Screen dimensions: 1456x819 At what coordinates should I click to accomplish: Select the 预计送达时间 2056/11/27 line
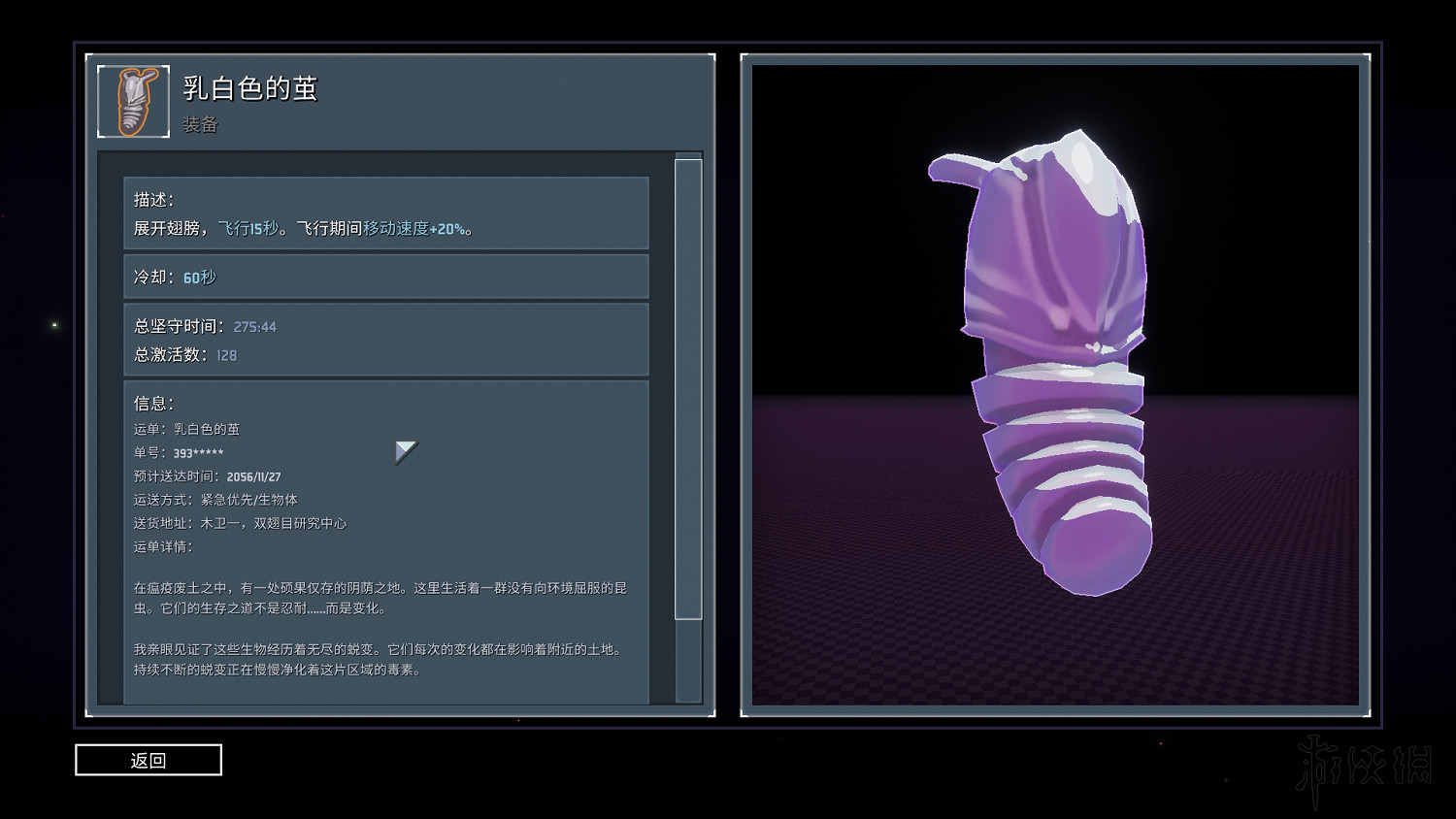[x=207, y=476]
